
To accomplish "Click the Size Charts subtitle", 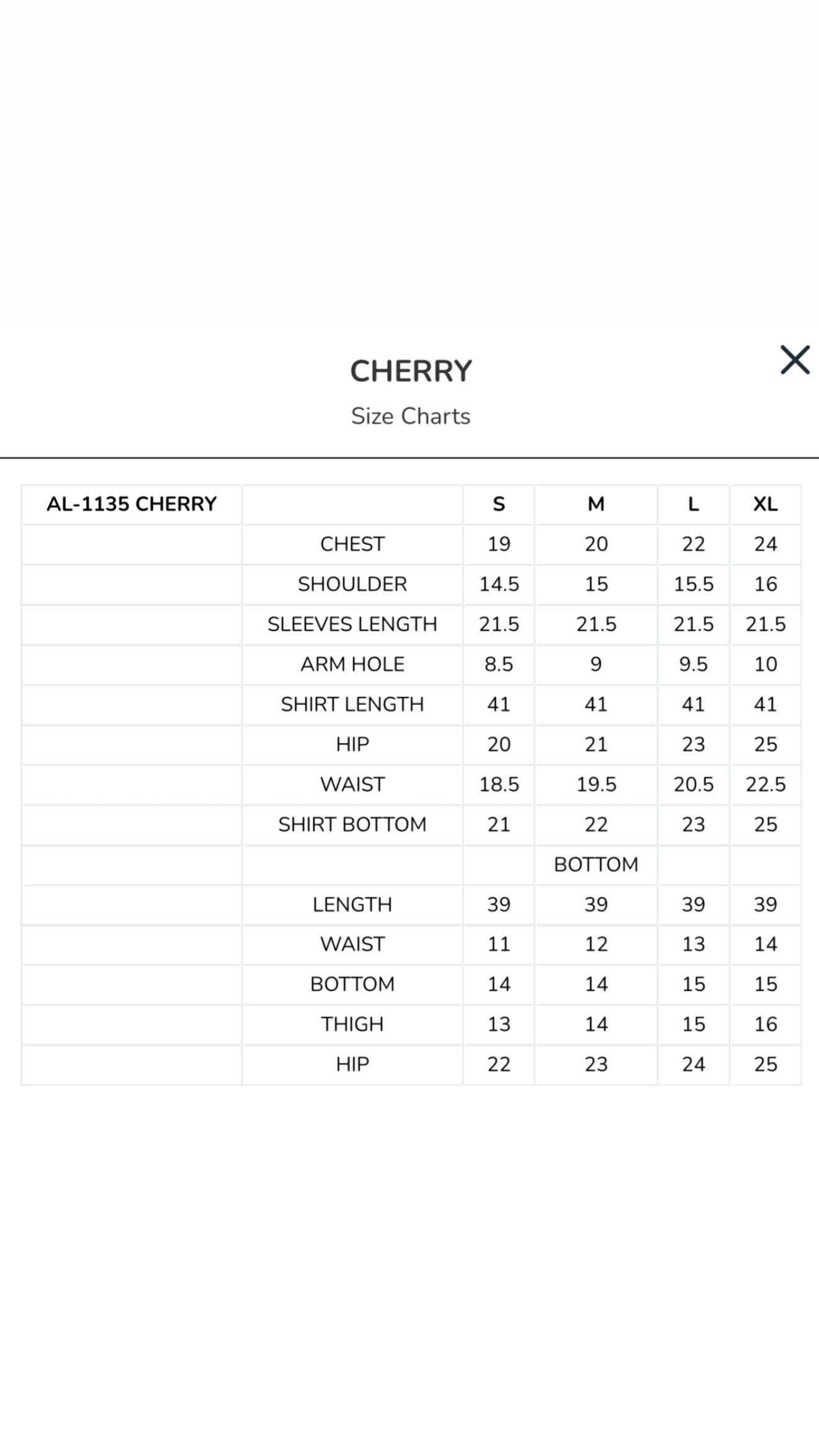I will click(x=411, y=416).
